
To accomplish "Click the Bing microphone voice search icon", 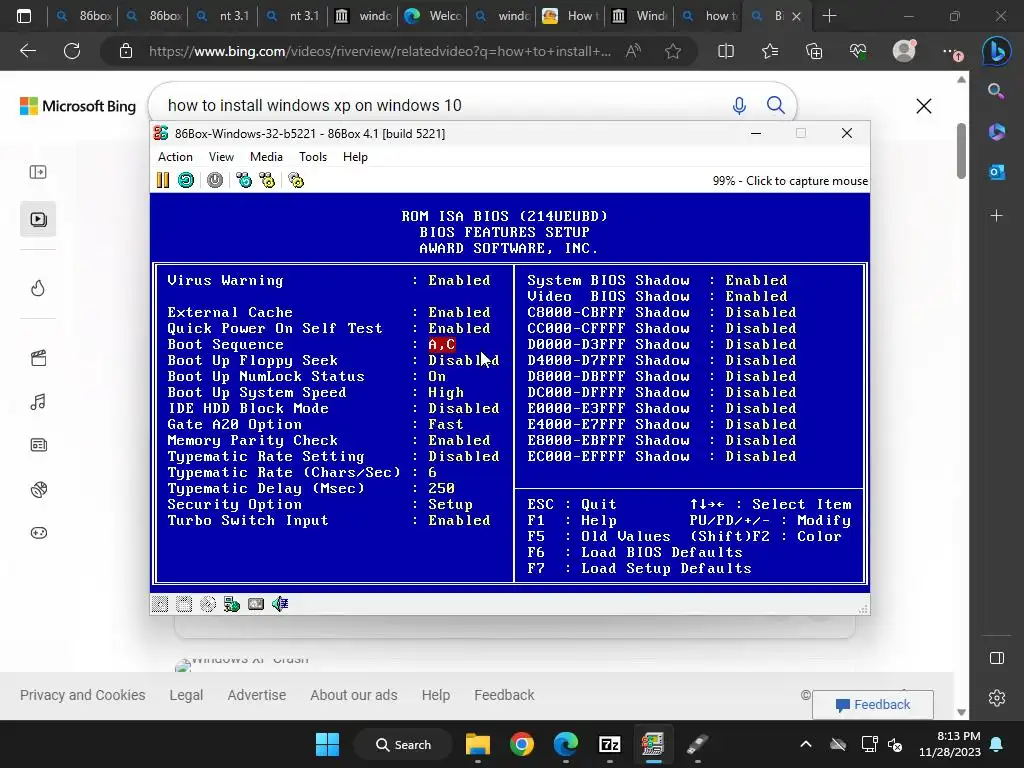I will [x=739, y=105].
